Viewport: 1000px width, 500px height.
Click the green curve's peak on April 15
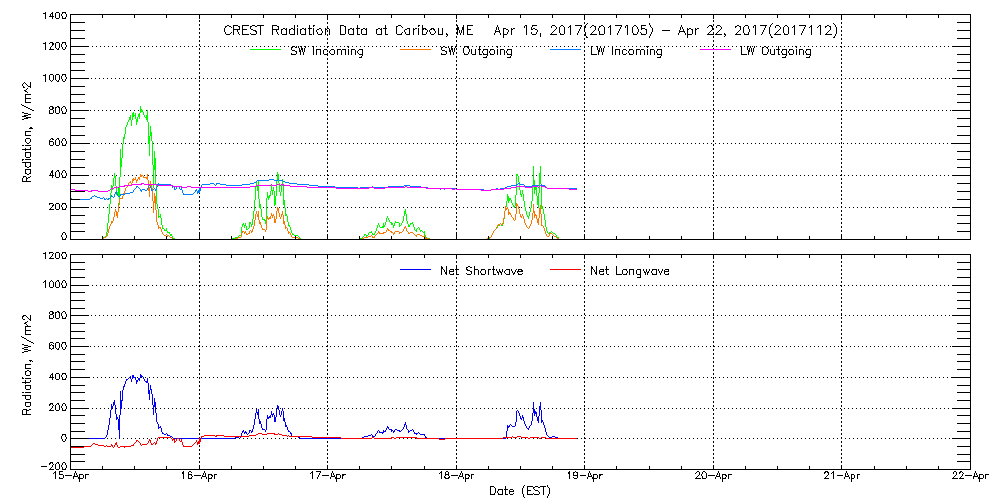141,107
